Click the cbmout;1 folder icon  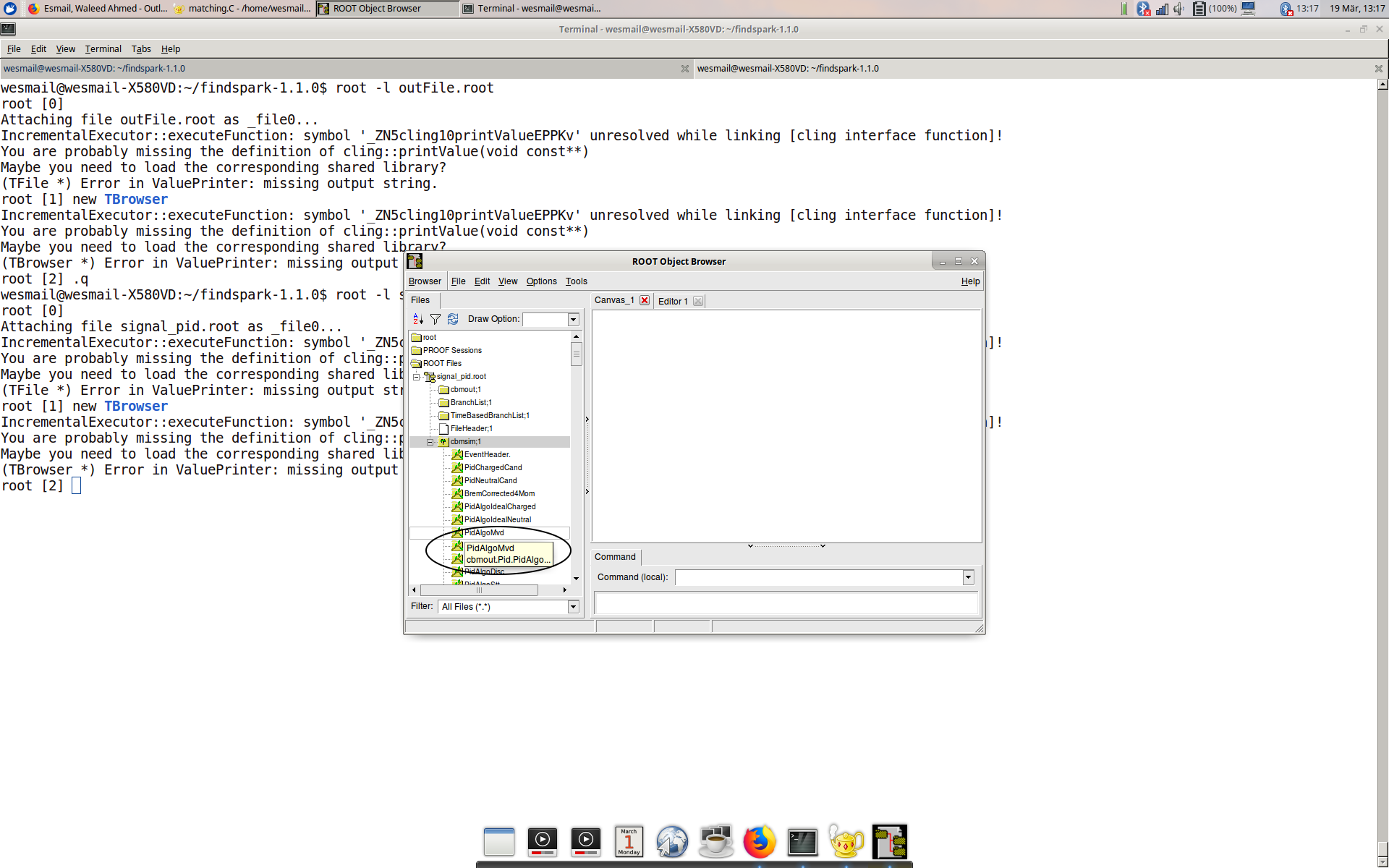point(443,390)
